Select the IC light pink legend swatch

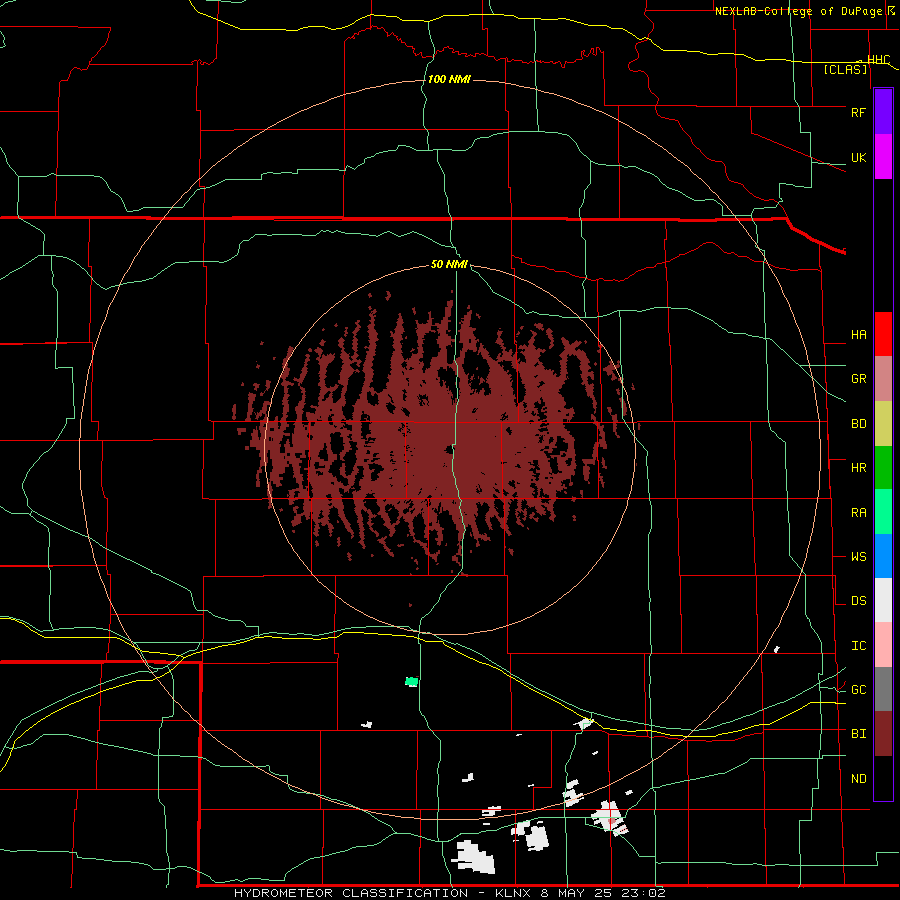click(883, 645)
